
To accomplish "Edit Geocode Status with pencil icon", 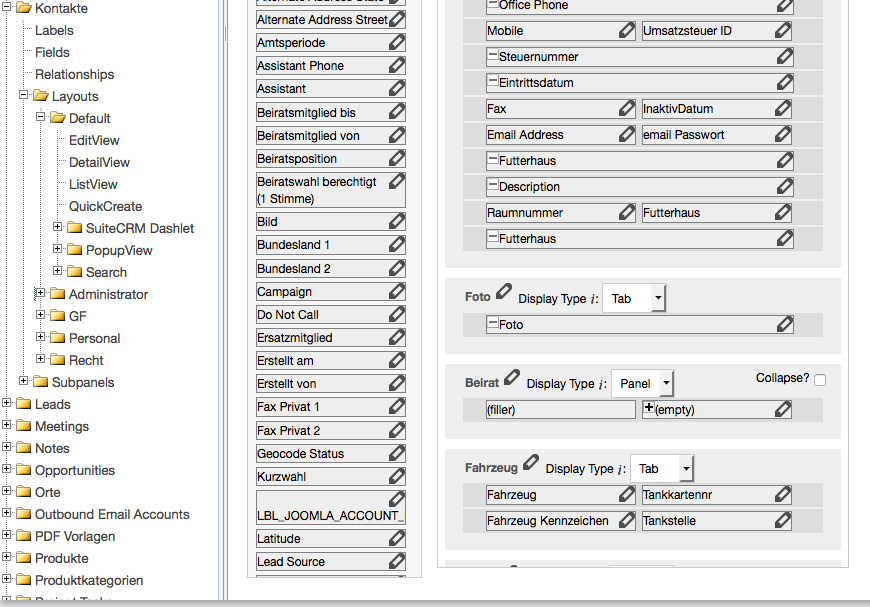I will tap(397, 453).
